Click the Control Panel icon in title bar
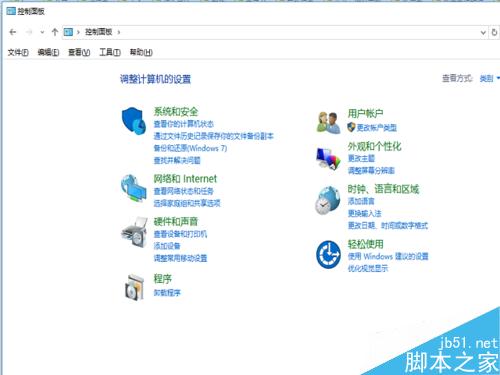This screenshot has width=500, height=375. (x=11, y=11)
